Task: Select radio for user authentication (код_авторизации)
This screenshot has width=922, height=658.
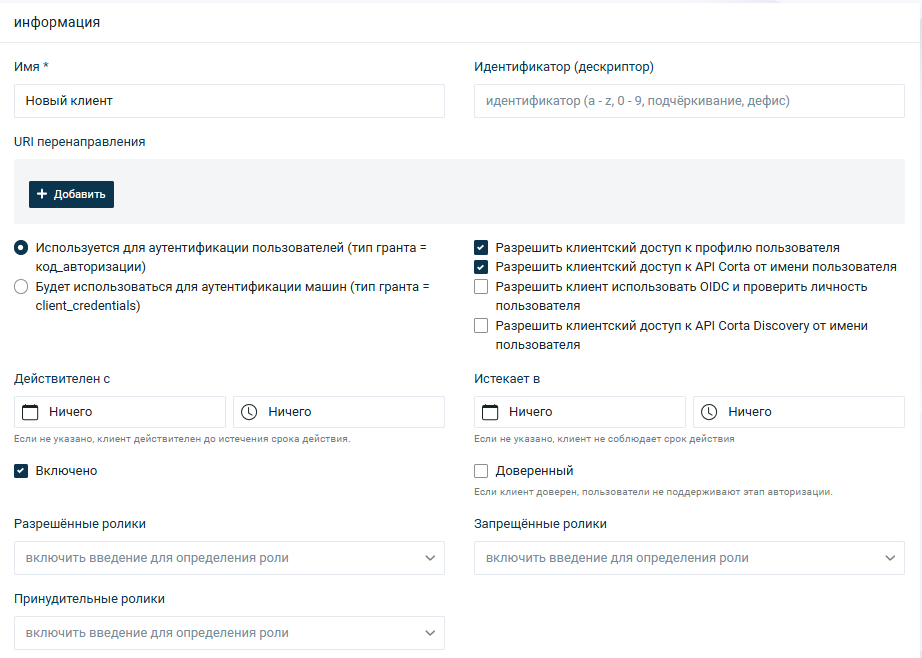Action: point(21,248)
